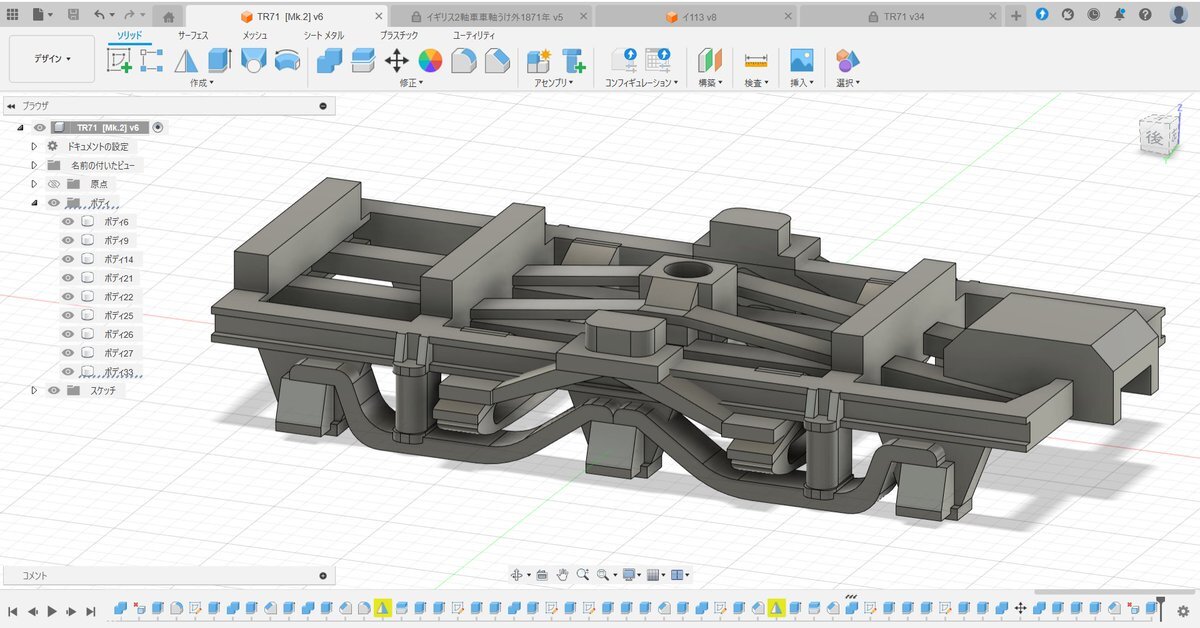The image size is (1200, 628).
Task: Collapse the ブラウザ panel with double-arrow
Action: pyautogui.click(x=11, y=106)
